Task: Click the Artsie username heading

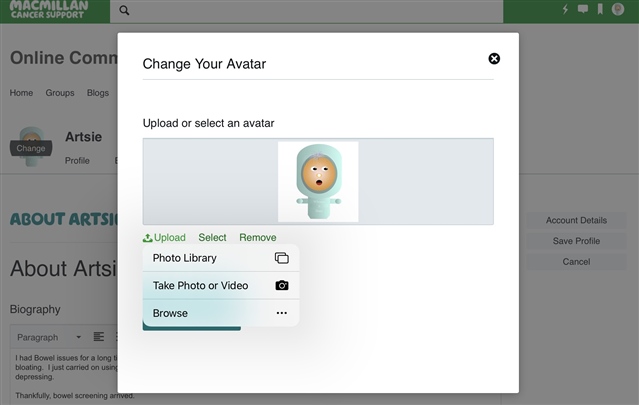Action: click(84, 137)
